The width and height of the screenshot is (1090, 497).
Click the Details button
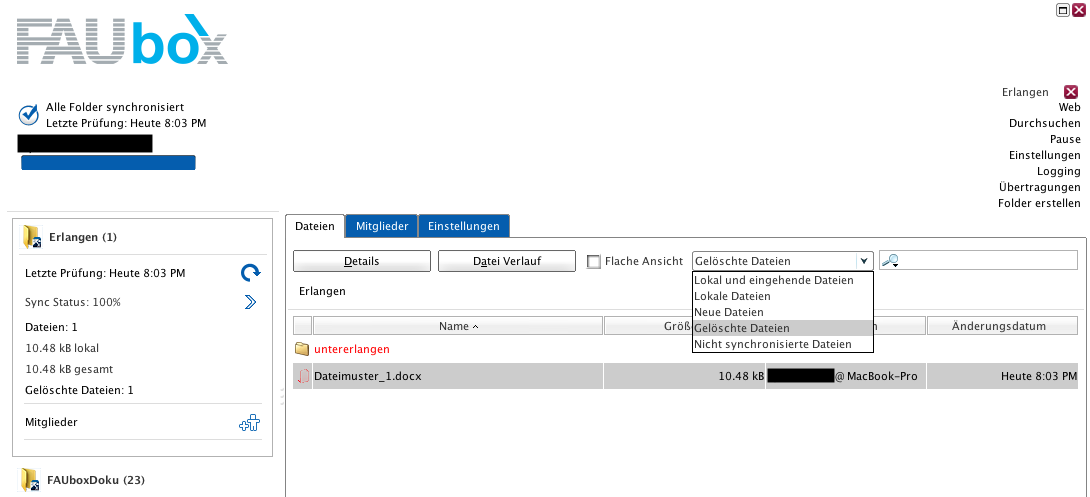pos(362,261)
